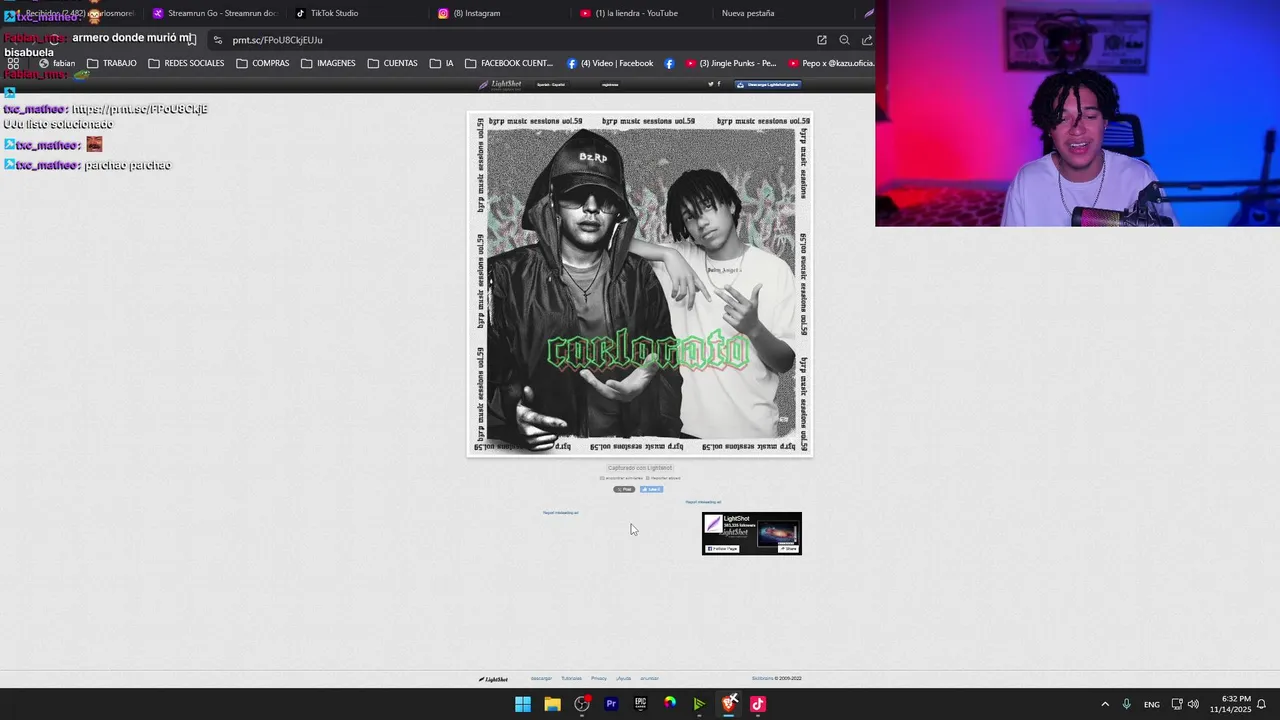Image resolution: width=1280 pixels, height=720 pixels.
Task: Open the Jingle Punks YouTube bookmark
Action: tap(731, 63)
